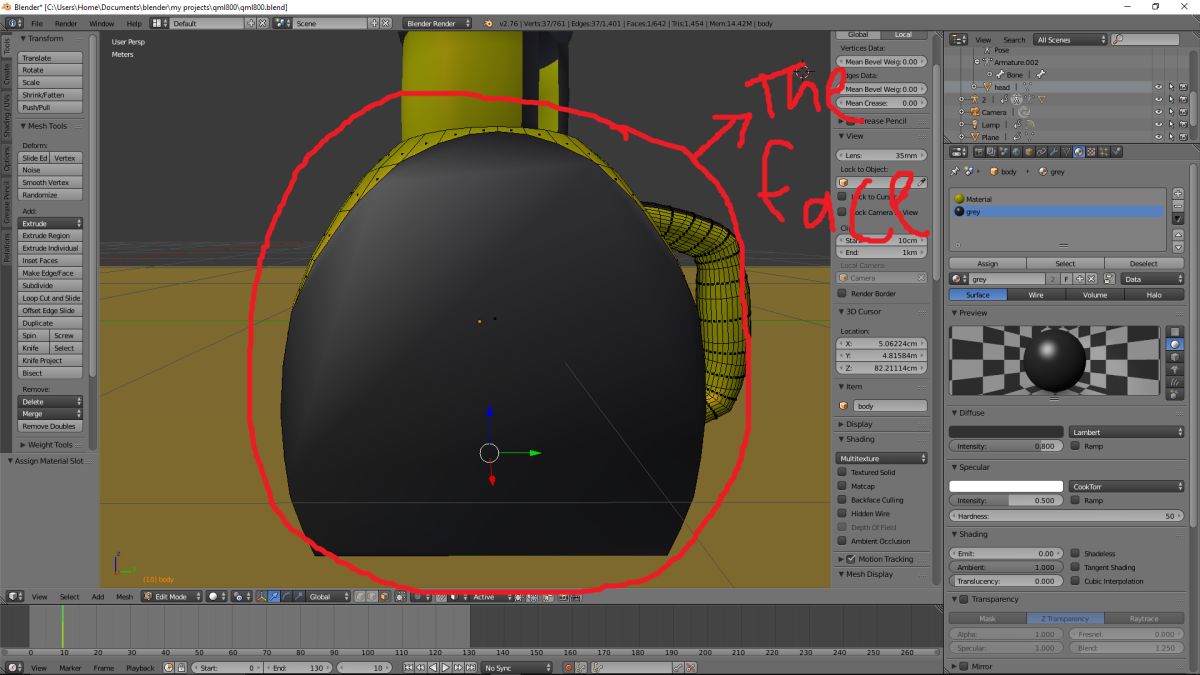Toggle visibility eye for head object
The width and height of the screenshot is (1200, 675).
click(1158, 87)
